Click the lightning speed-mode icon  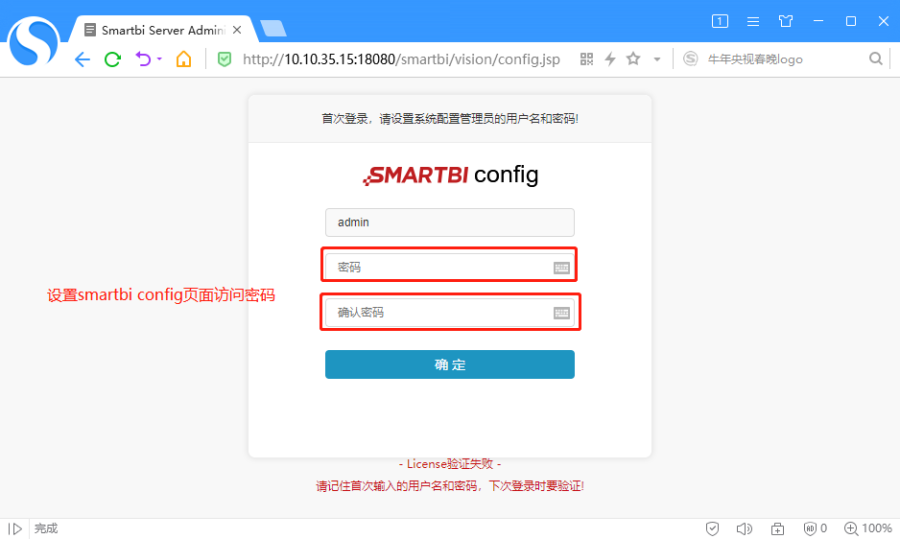pyautogui.click(x=610, y=59)
